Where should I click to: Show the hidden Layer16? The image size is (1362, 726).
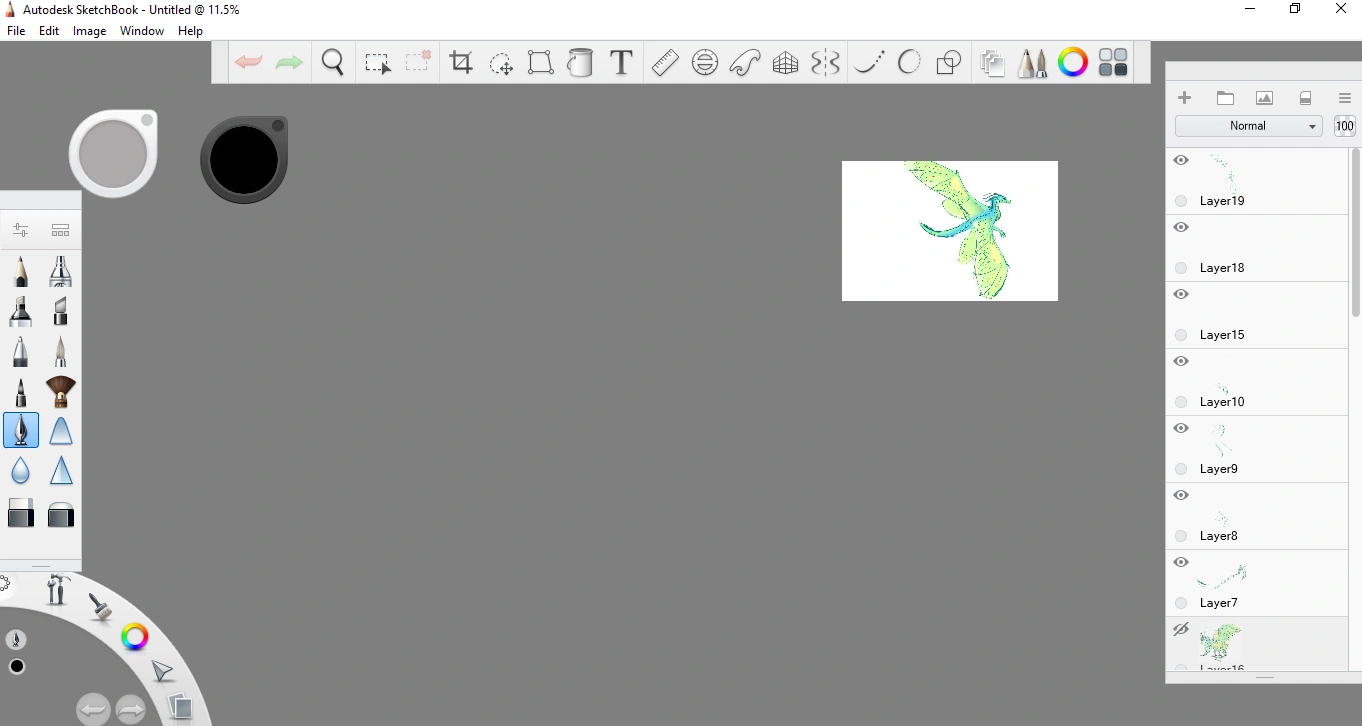pyautogui.click(x=1181, y=629)
